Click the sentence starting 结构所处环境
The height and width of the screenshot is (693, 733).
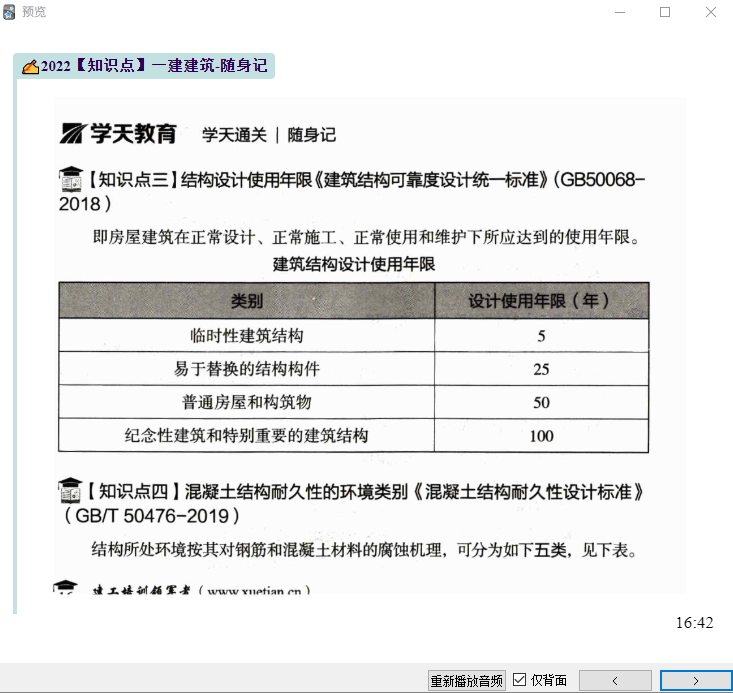click(364, 550)
